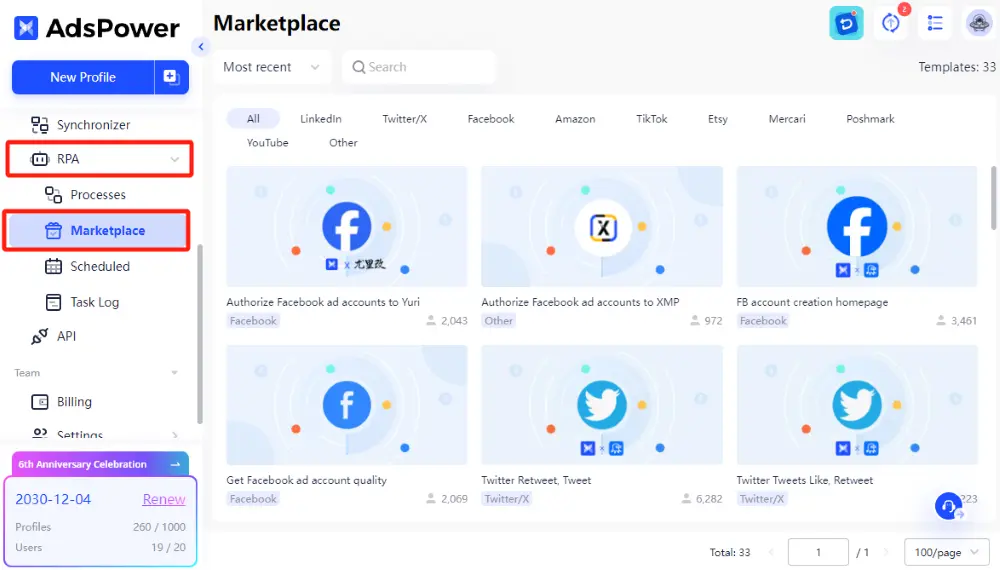Image resolution: width=1000 pixels, height=570 pixels.
Task: Collapse the sidebar with the arrow button
Action: tap(201, 47)
